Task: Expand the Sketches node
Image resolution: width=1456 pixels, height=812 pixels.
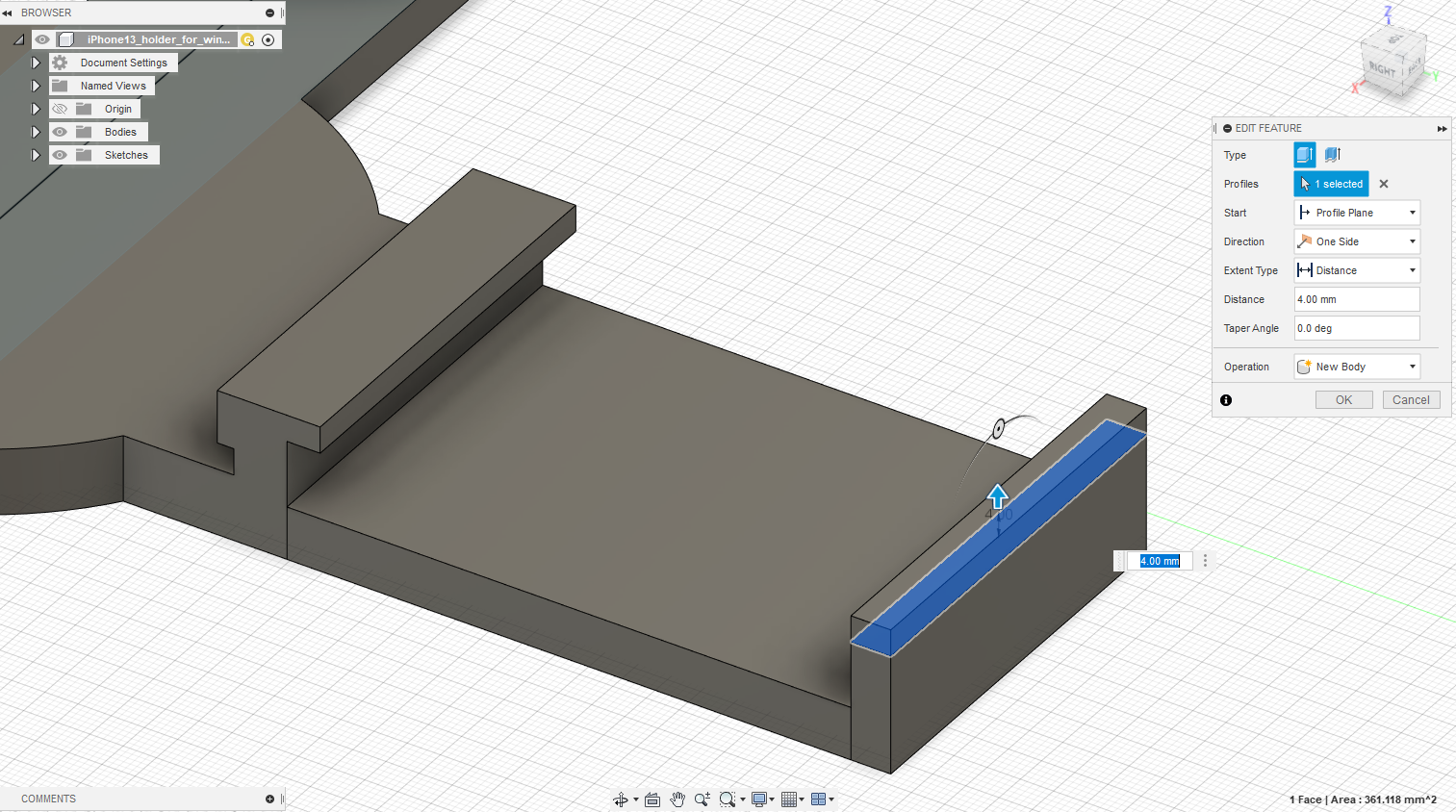Action: [36, 155]
